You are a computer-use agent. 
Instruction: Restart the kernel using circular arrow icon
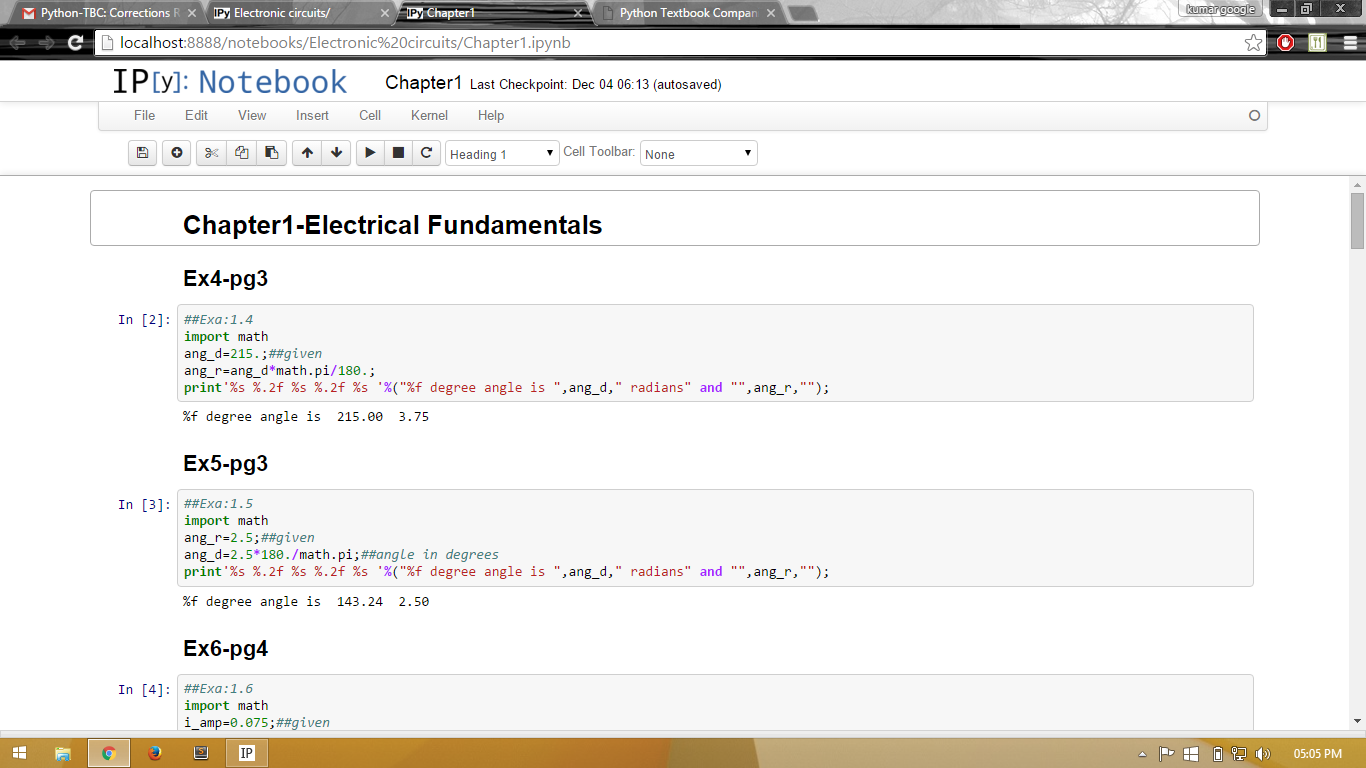point(426,153)
